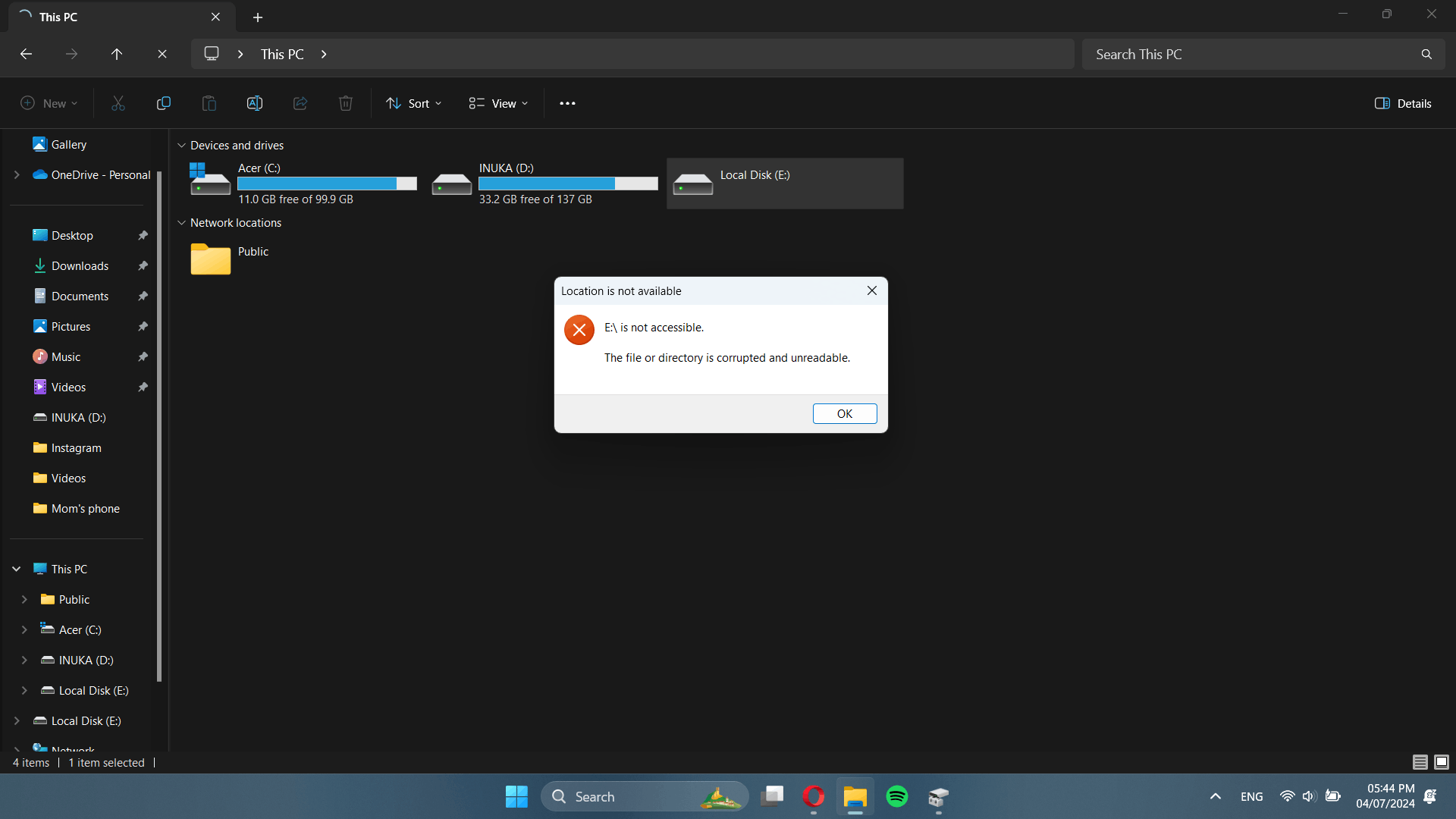Click the Paste clipboard icon

tap(209, 103)
